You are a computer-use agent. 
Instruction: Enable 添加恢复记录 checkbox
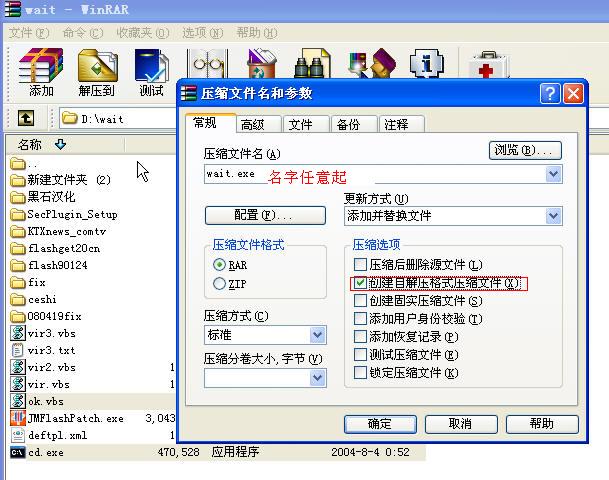[x=360, y=336]
